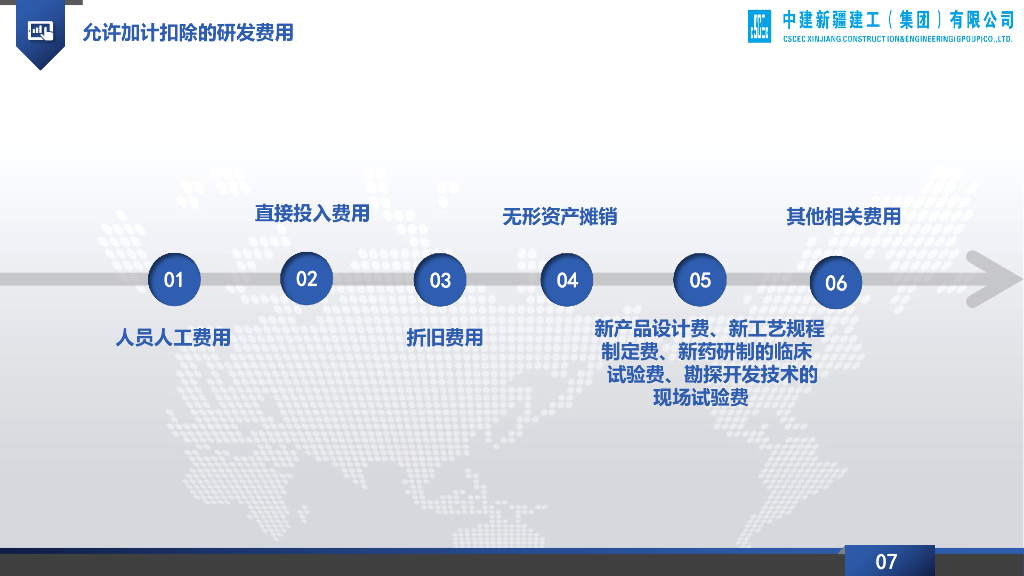
Task: Click the label 无形资产摊销
Action: pos(560,216)
